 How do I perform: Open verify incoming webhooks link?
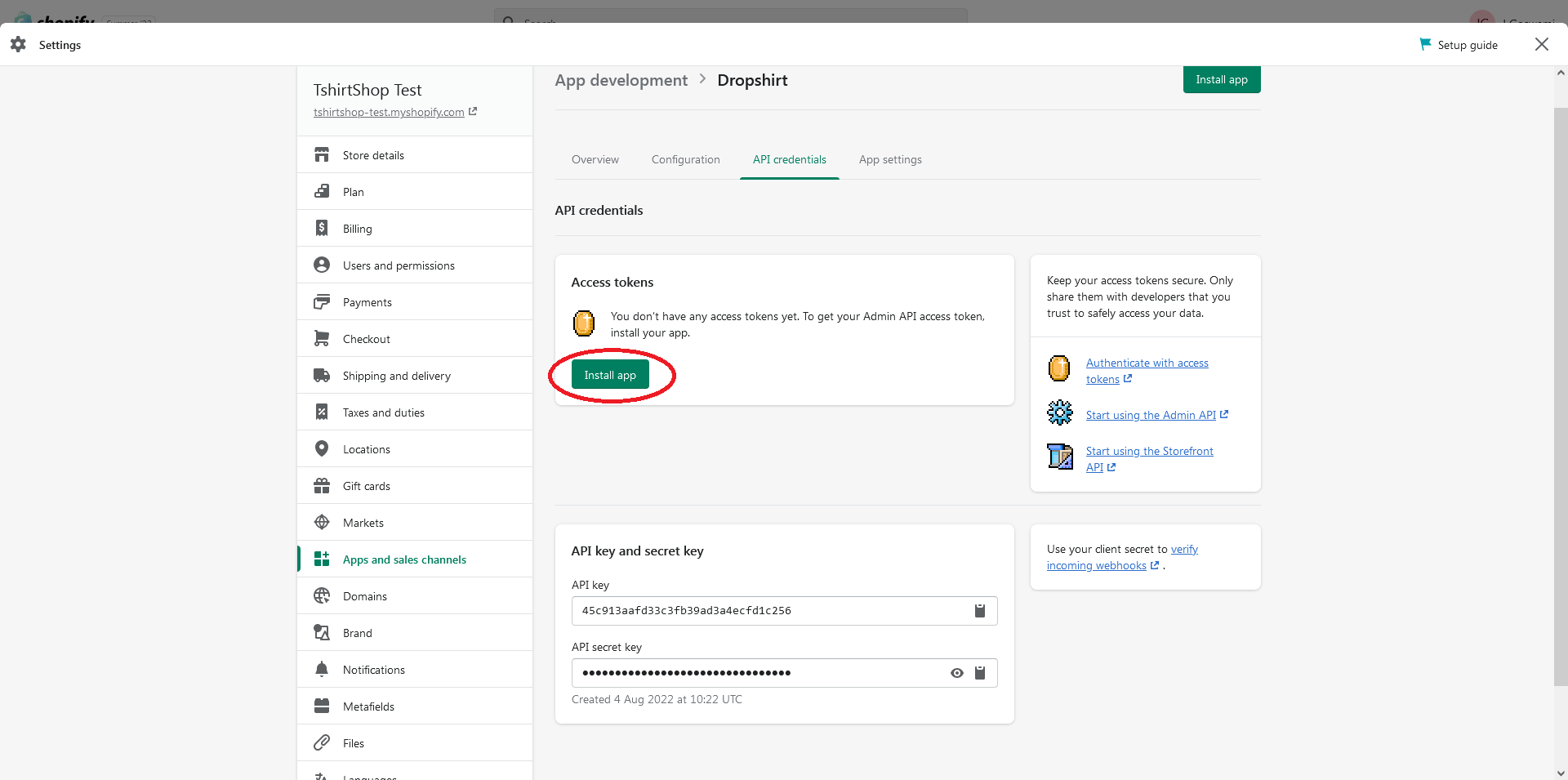(1123, 558)
